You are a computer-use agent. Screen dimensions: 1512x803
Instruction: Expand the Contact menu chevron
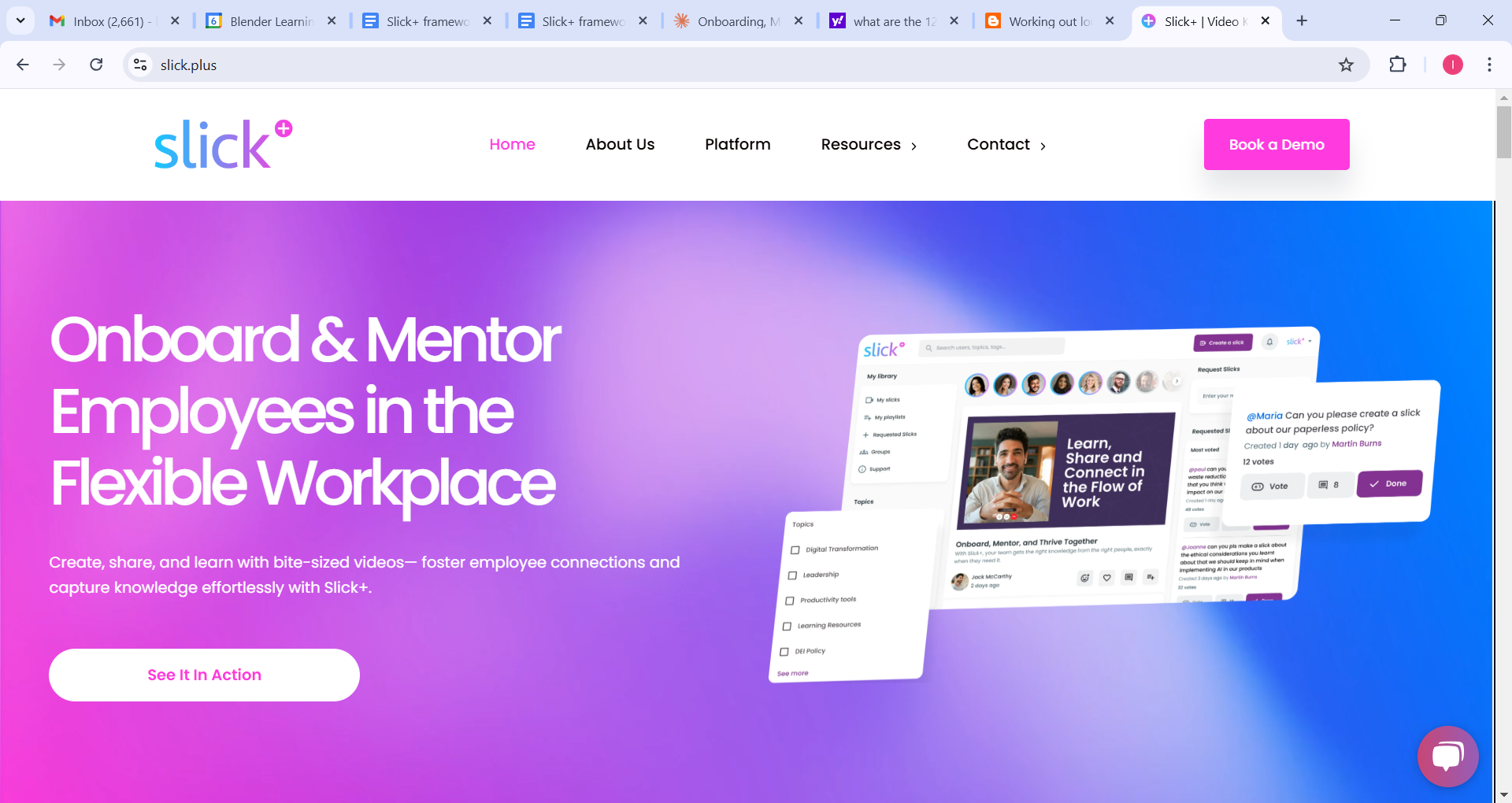(x=1043, y=146)
